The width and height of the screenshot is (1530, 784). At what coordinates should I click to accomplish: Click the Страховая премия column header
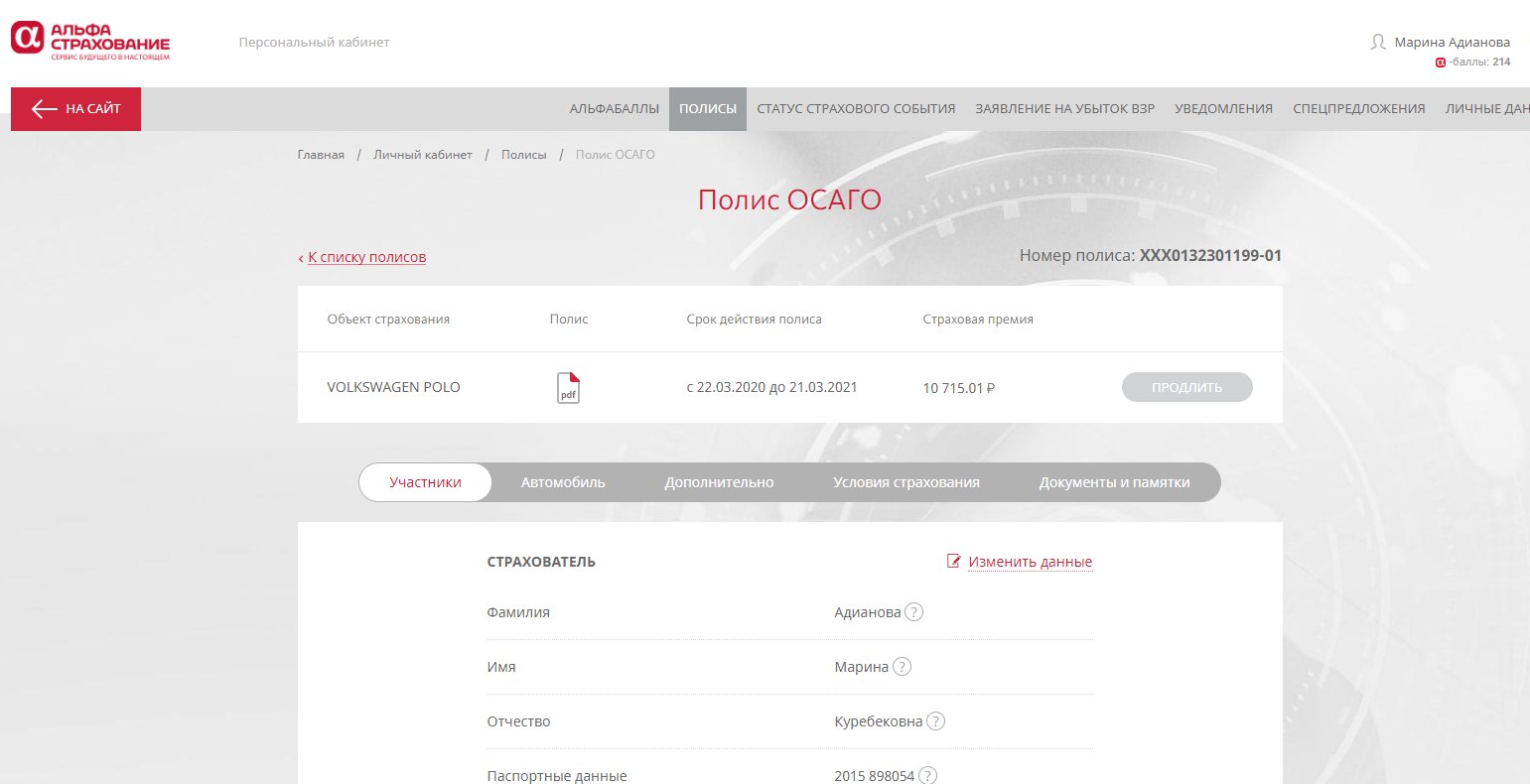[978, 320]
